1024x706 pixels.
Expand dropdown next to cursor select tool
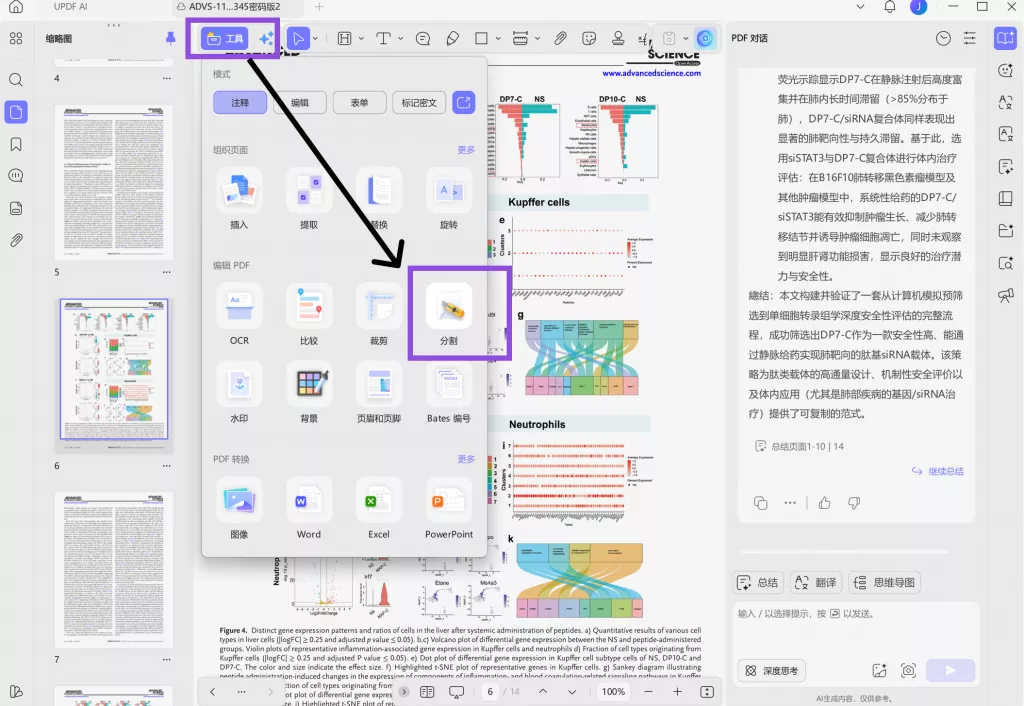(315, 39)
